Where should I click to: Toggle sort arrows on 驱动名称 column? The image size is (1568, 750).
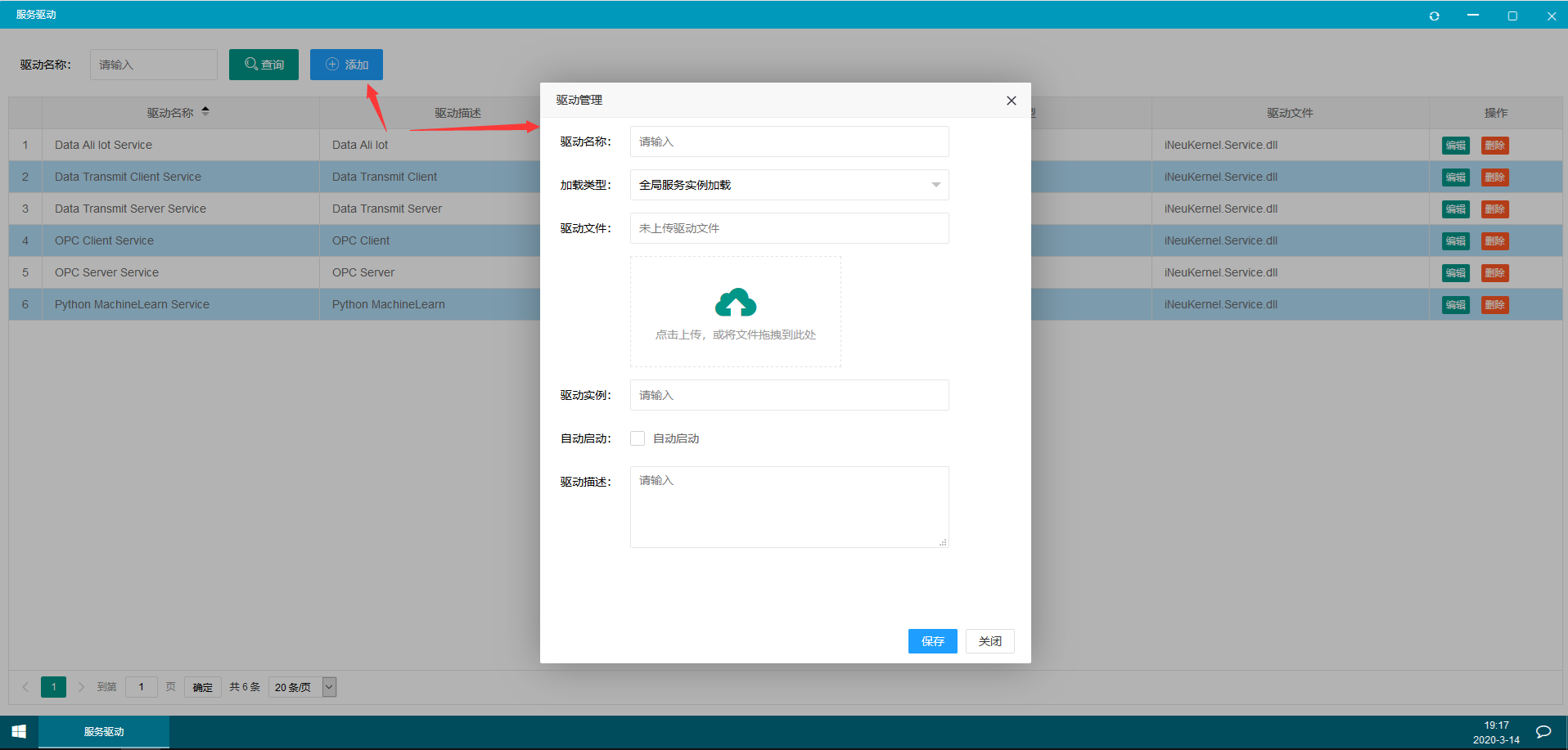coord(205,111)
